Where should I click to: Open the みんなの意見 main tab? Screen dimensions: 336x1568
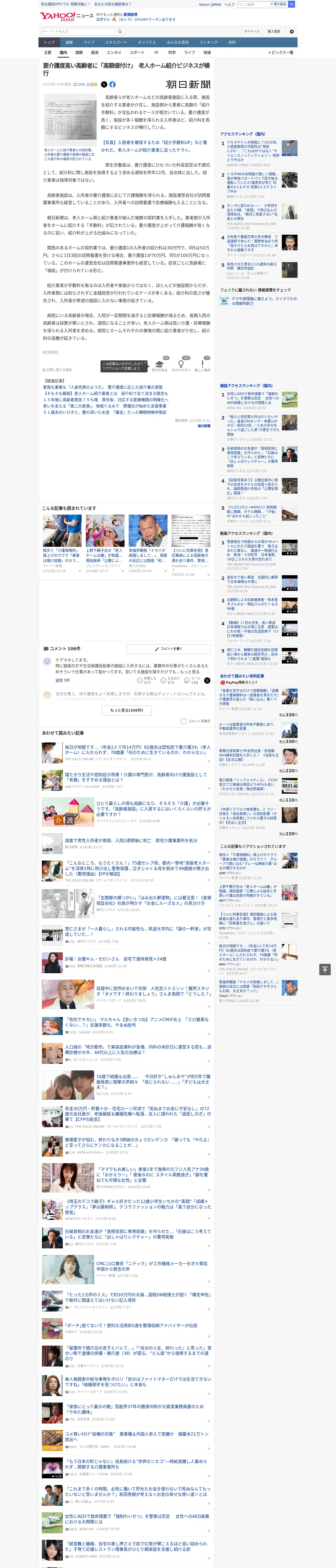click(x=177, y=43)
